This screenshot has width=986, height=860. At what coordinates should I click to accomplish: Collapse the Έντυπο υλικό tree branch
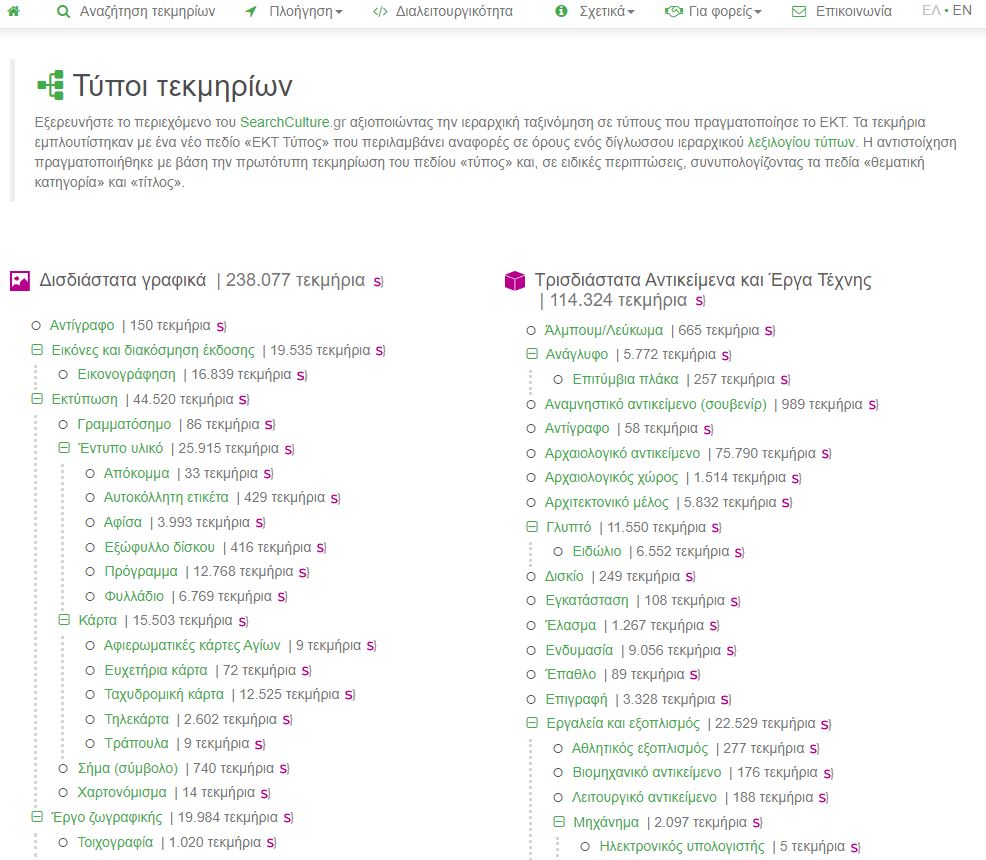tap(63, 448)
